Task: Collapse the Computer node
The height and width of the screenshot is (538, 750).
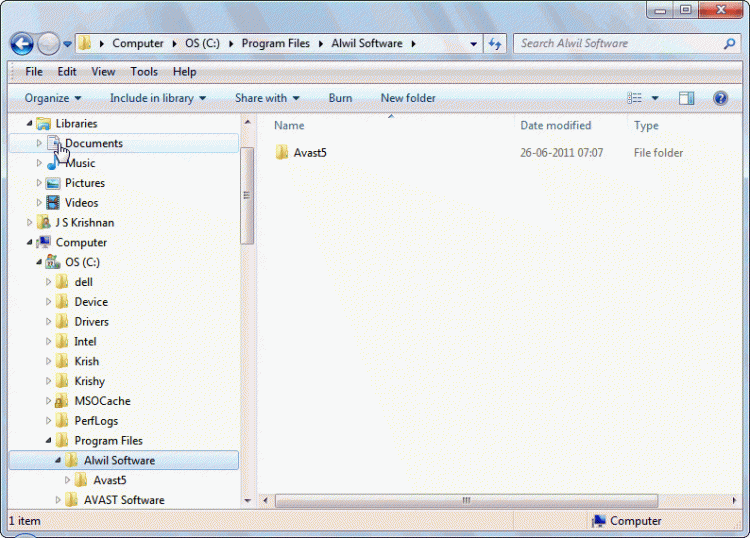Action: tap(29, 242)
